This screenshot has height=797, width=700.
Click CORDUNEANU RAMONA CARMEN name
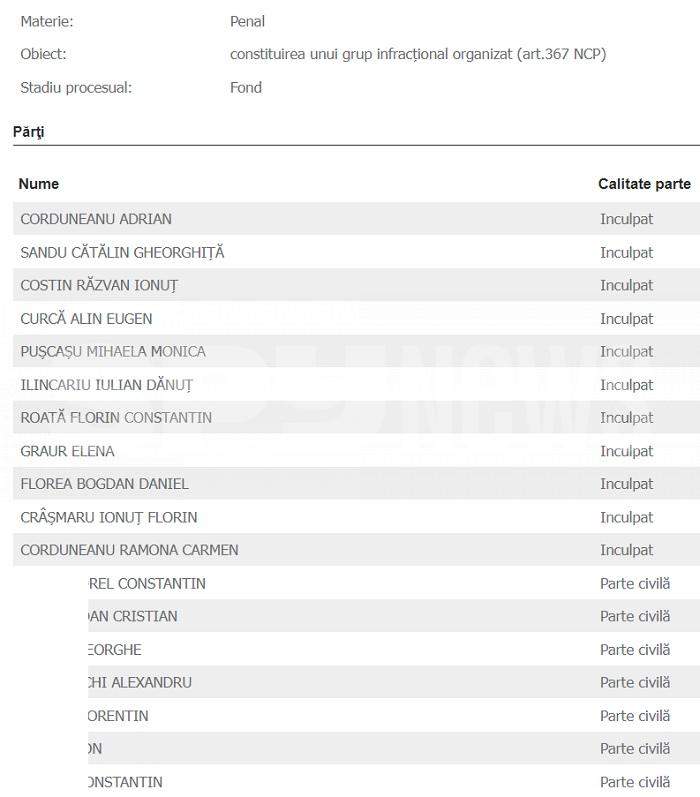tap(129, 550)
